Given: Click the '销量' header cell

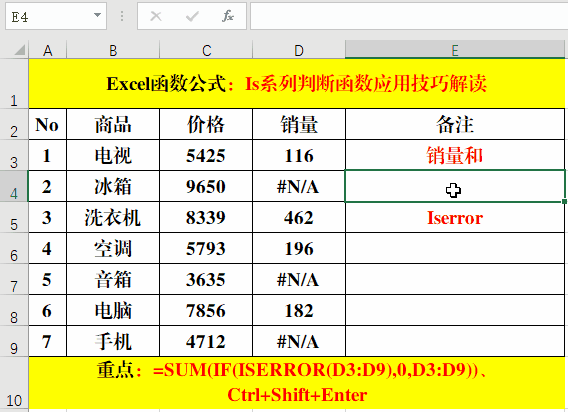Looking at the screenshot, I should coord(299,124).
